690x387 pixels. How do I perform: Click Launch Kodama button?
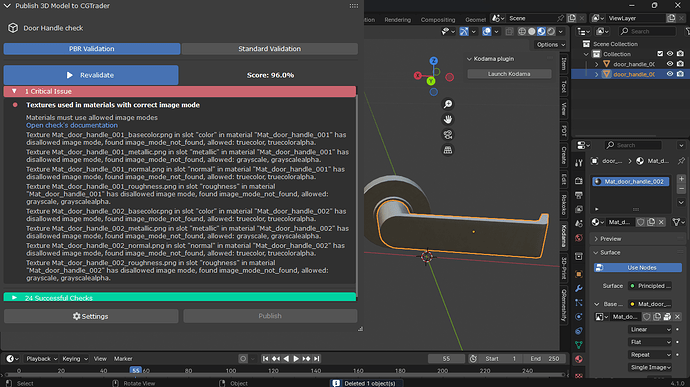(509, 74)
